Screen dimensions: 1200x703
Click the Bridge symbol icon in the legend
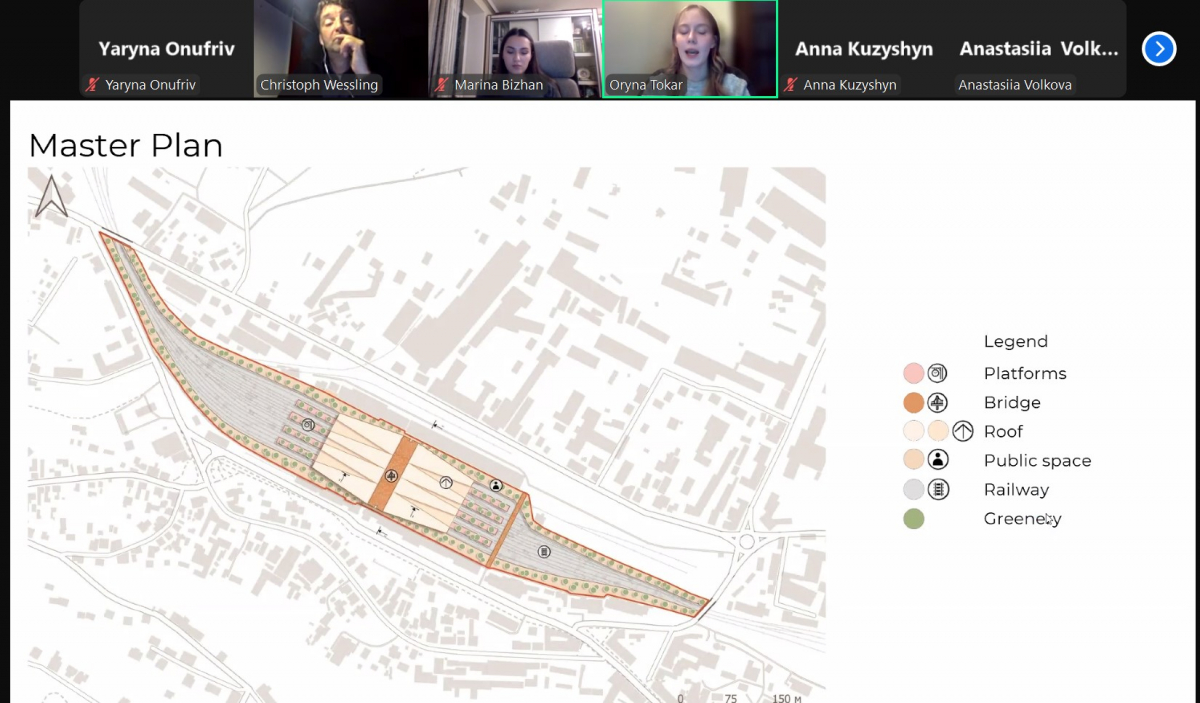click(937, 402)
